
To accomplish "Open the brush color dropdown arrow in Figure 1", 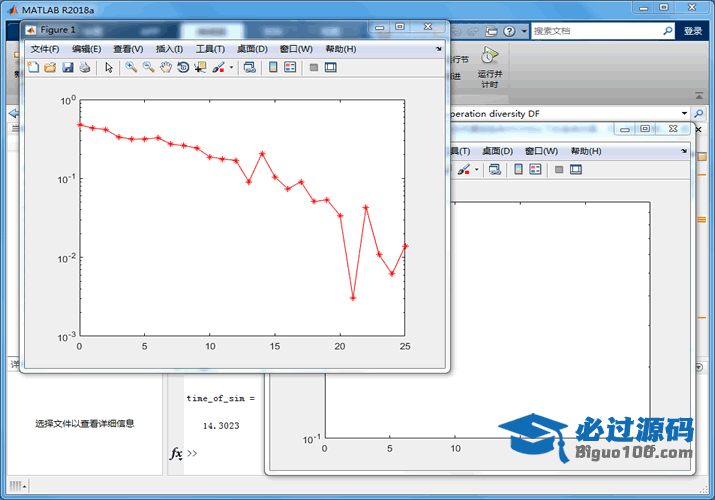I will click(x=232, y=68).
